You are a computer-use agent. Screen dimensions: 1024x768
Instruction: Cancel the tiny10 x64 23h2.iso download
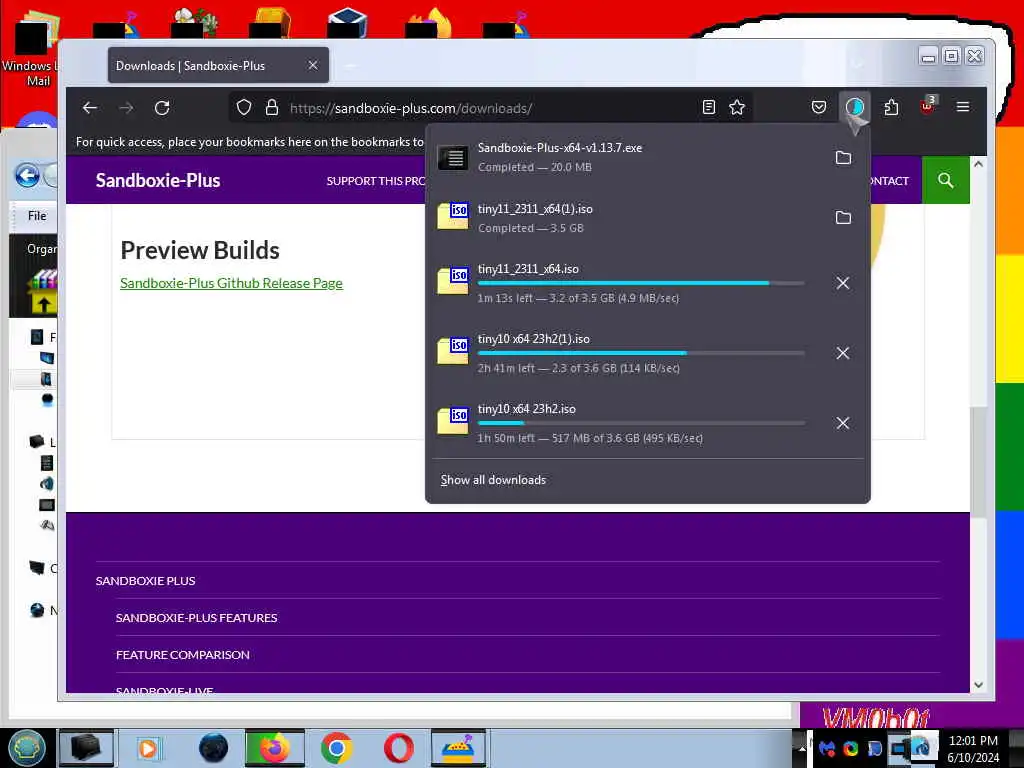(842, 423)
